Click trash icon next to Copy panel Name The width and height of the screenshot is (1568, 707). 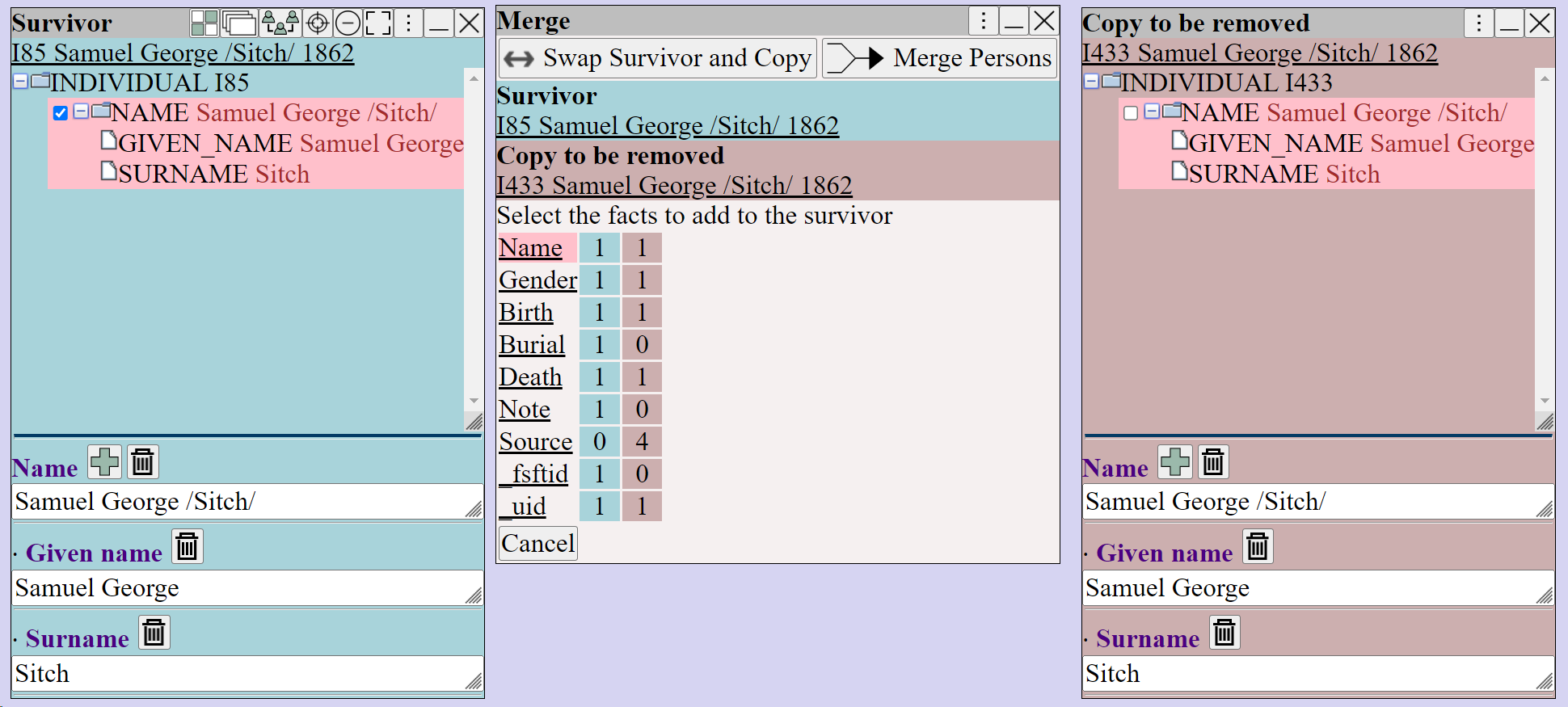coord(1213,462)
